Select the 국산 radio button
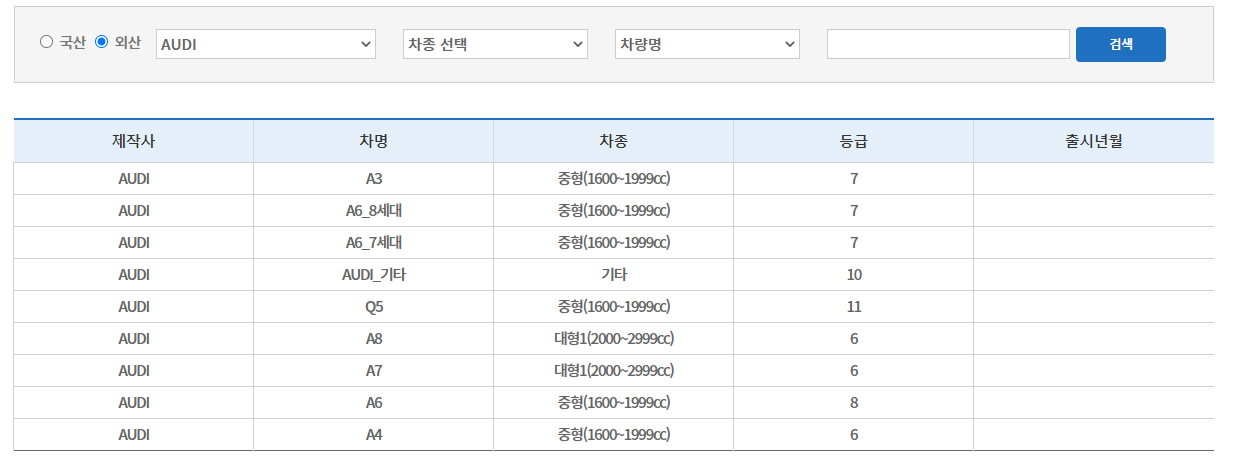The height and width of the screenshot is (462, 1248). click(46, 42)
